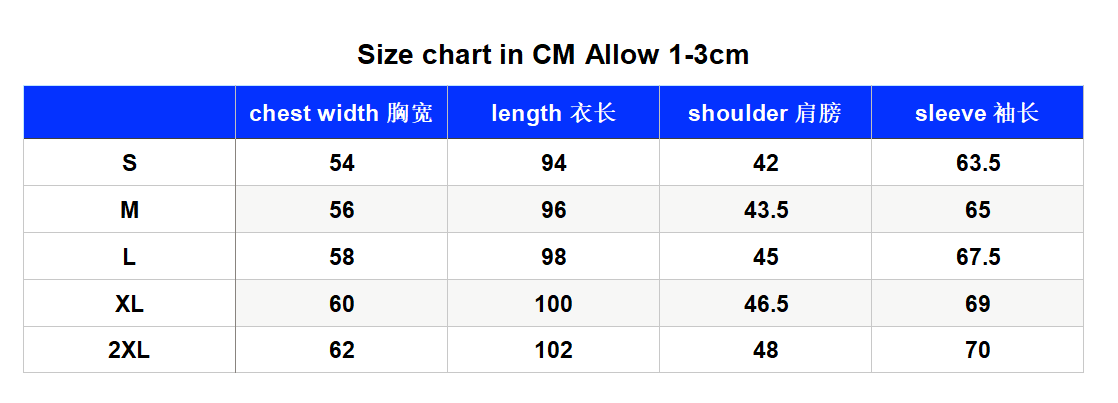Image resolution: width=1118 pixels, height=403 pixels.
Task: Select length value 100 in XL row
Action: pos(553,304)
